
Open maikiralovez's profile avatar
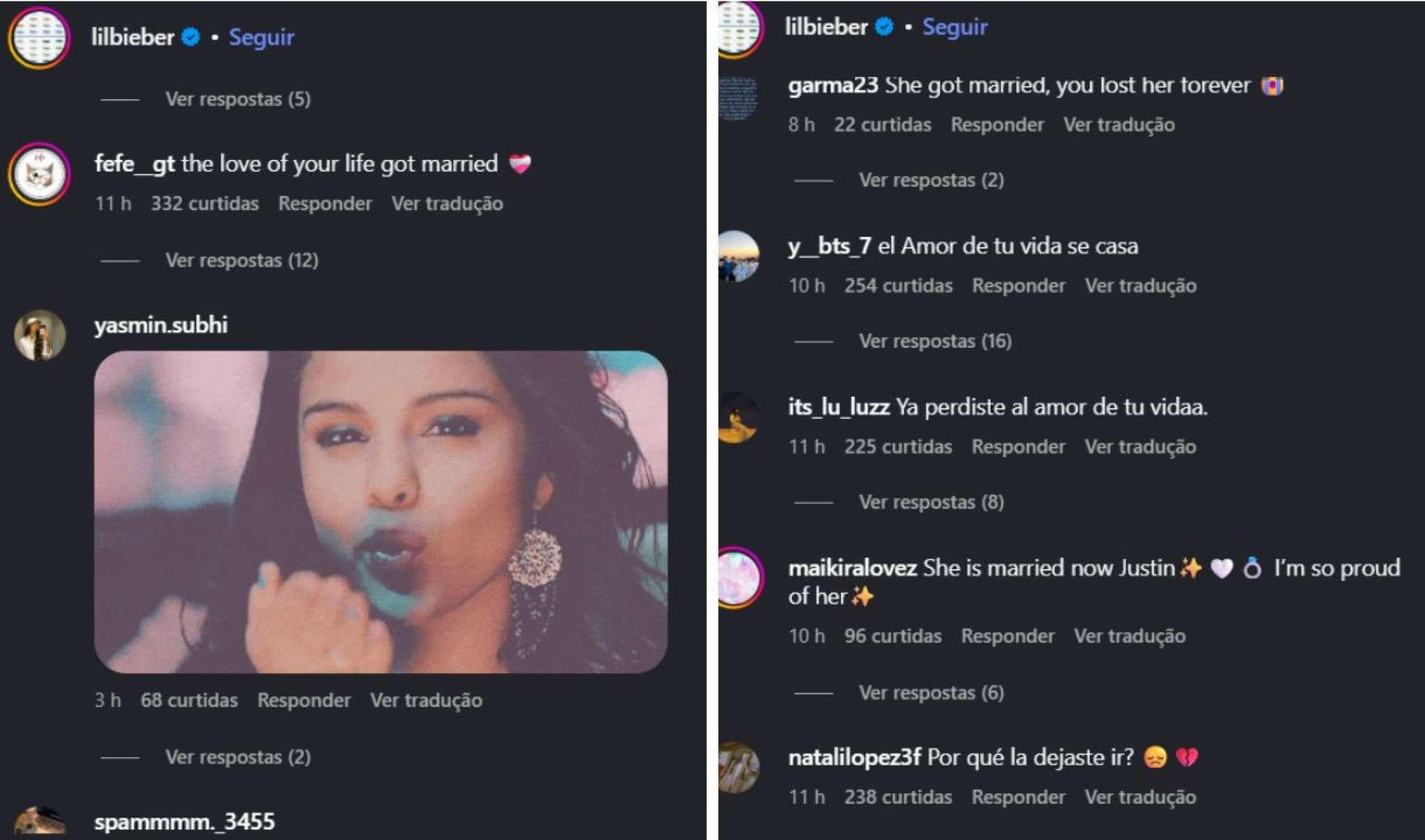tap(738, 578)
